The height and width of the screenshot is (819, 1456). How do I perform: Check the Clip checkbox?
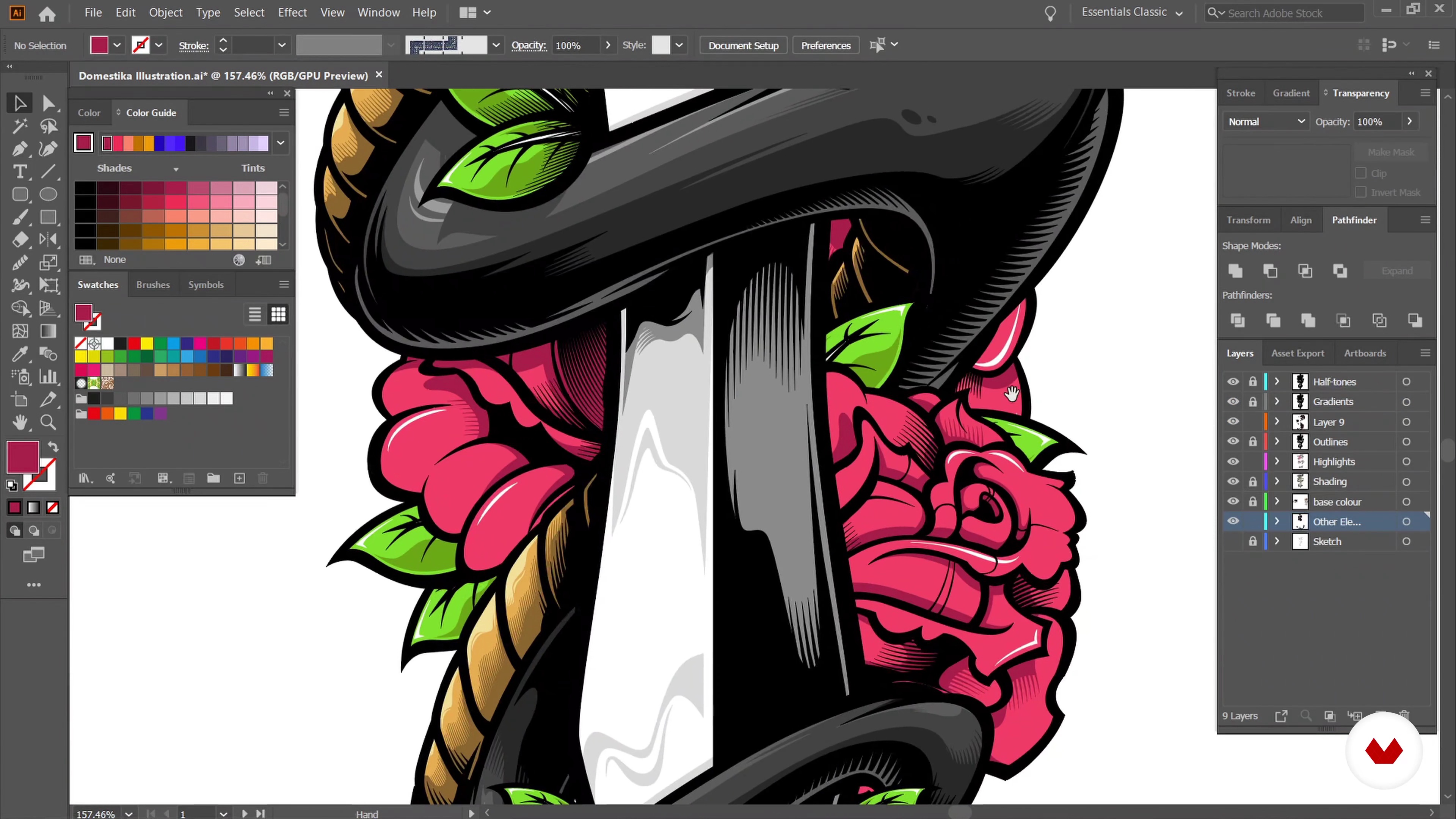[x=1360, y=173]
